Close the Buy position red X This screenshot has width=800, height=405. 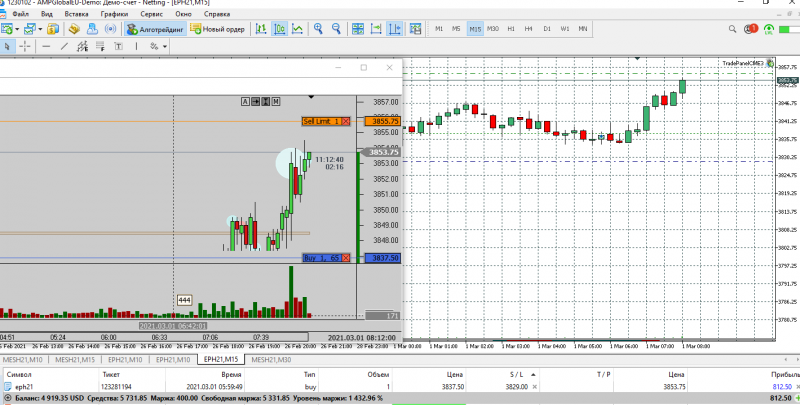click(x=346, y=258)
